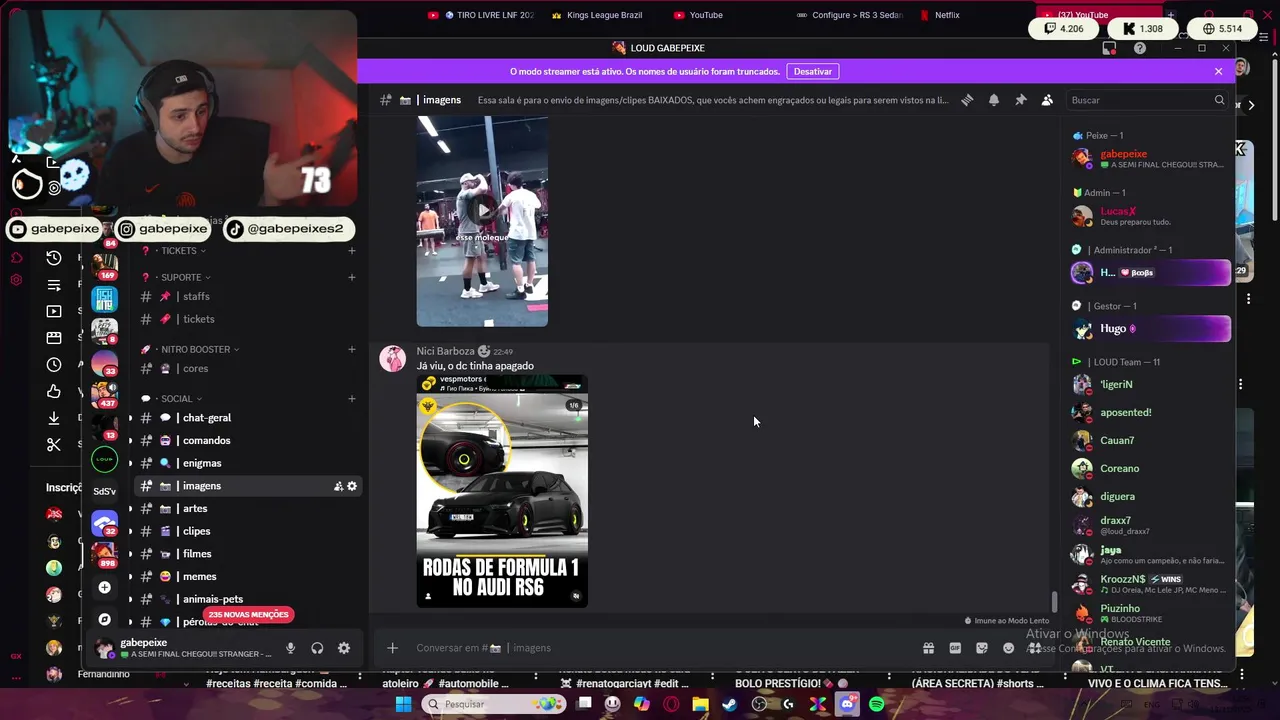Toggle headphones deafen in user panel
This screenshot has width=1280, height=720.
point(317,648)
